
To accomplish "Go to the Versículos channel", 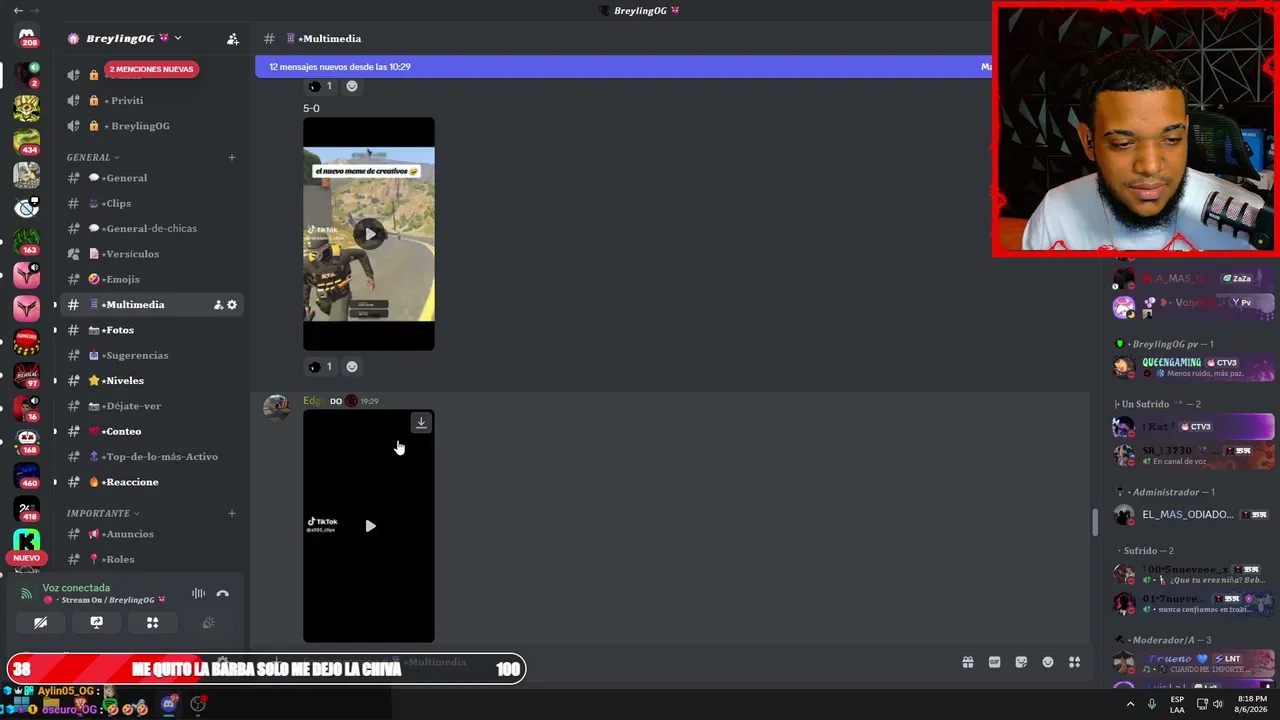I will tap(153, 254).
